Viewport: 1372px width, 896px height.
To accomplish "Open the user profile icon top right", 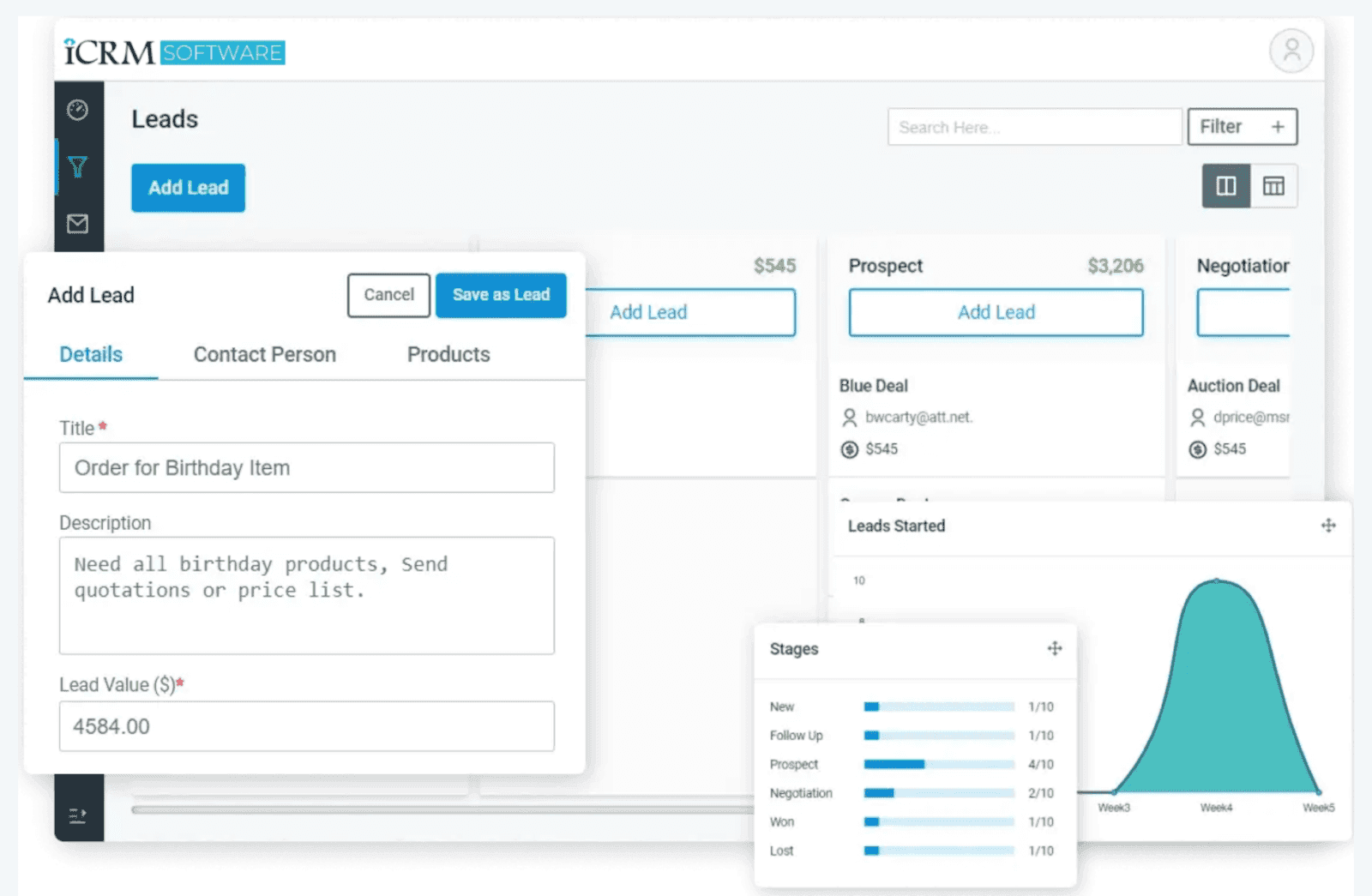I will pos(1291,51).
